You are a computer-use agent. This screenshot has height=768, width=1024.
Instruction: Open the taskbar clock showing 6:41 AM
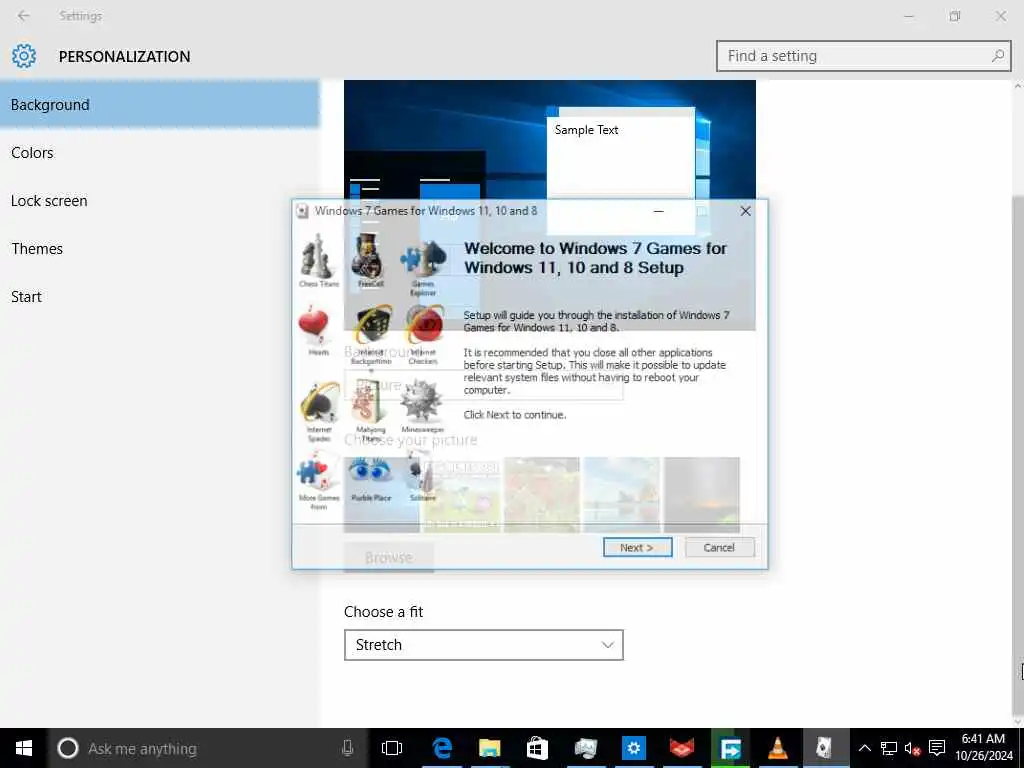[x=983, y=748]
